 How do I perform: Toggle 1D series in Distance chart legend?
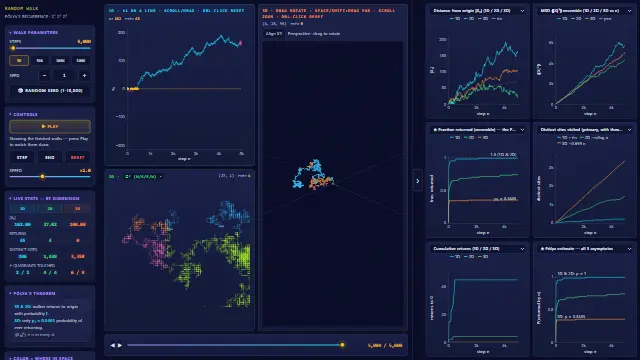click(455, 19)
